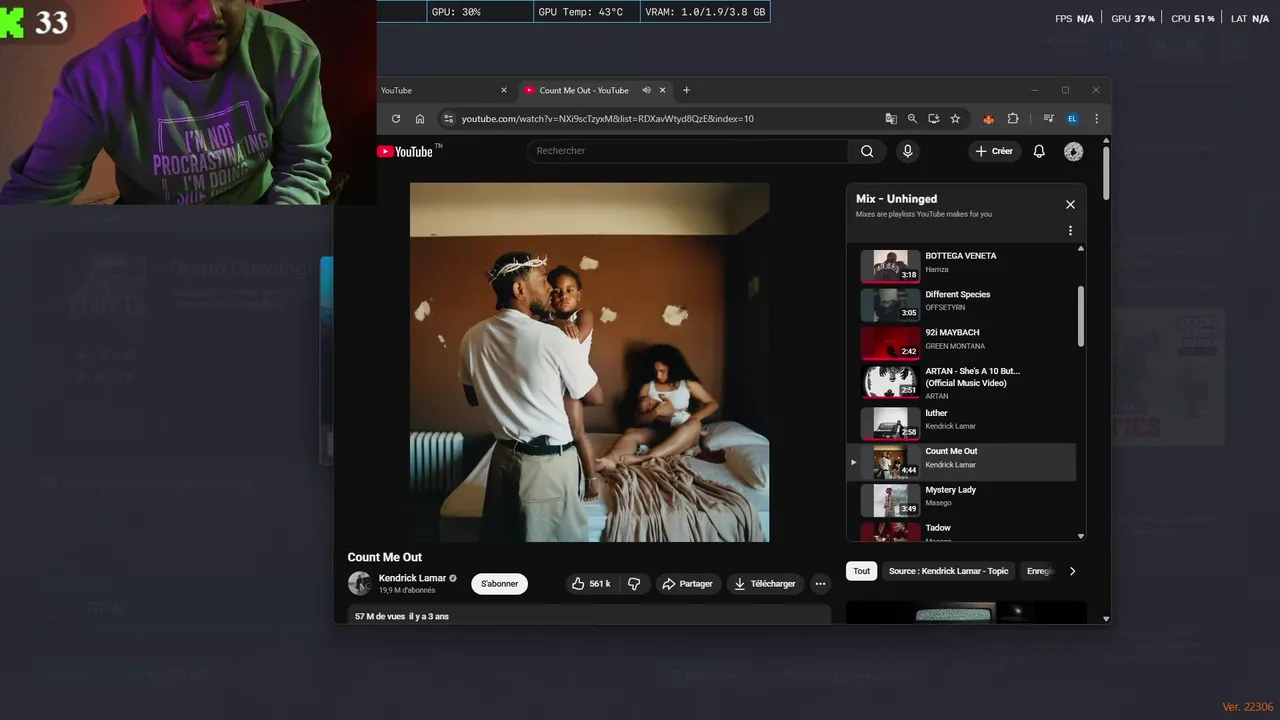Mute the Count Me Out tab audio
This screenshot has width=1280, height=720.
[x=646, y=90]
